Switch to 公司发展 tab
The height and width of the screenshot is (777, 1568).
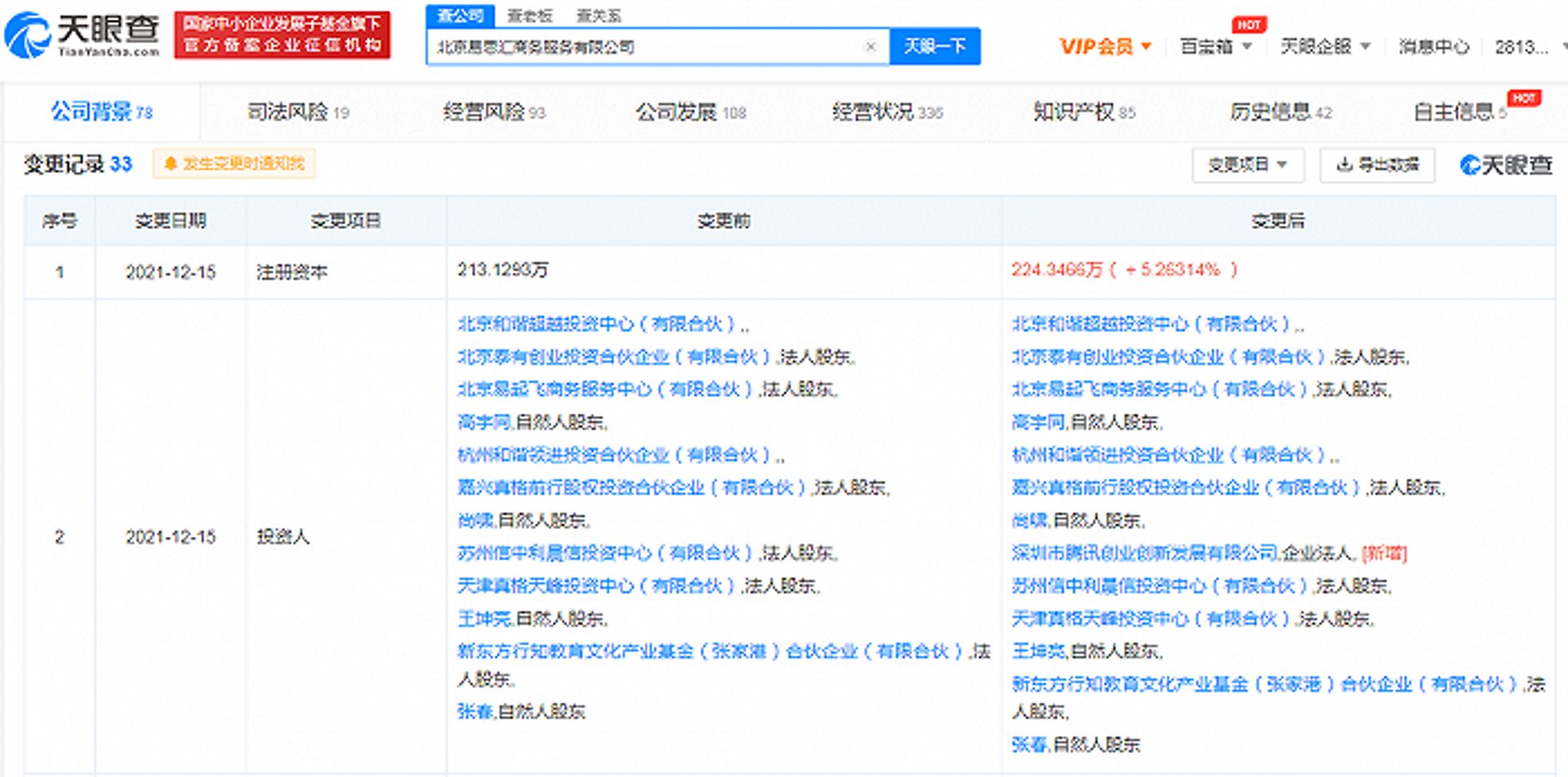[691, 112]
